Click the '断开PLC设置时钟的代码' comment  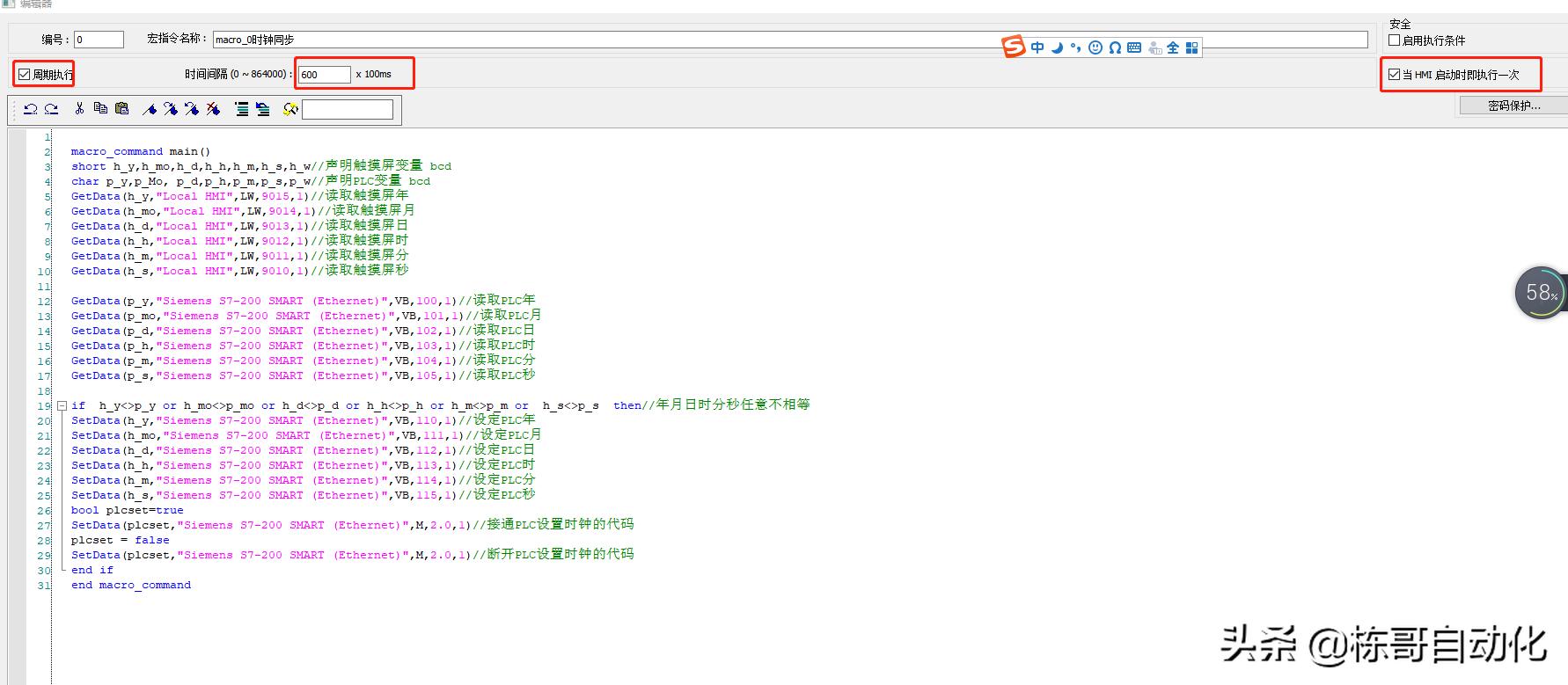(560, 554)
